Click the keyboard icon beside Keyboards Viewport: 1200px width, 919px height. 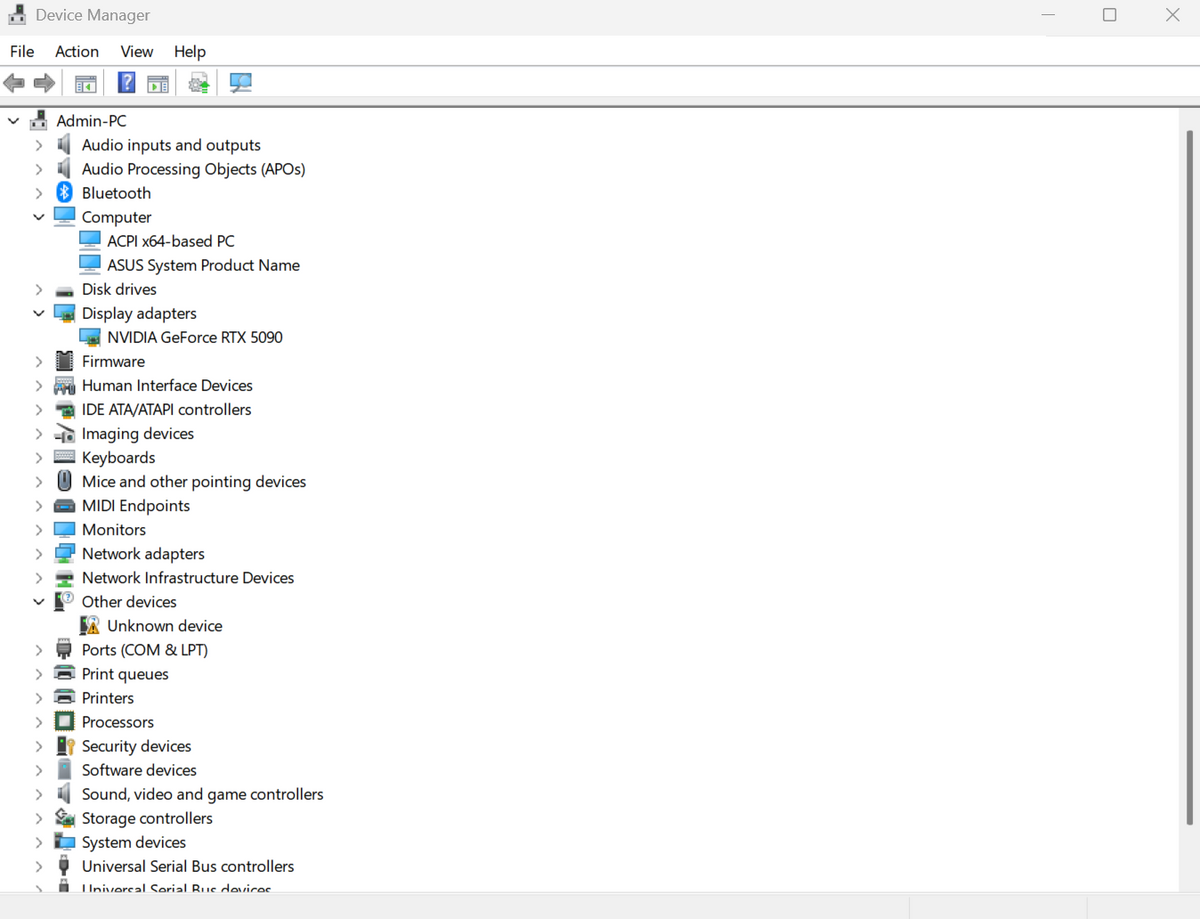pos(64,457)
